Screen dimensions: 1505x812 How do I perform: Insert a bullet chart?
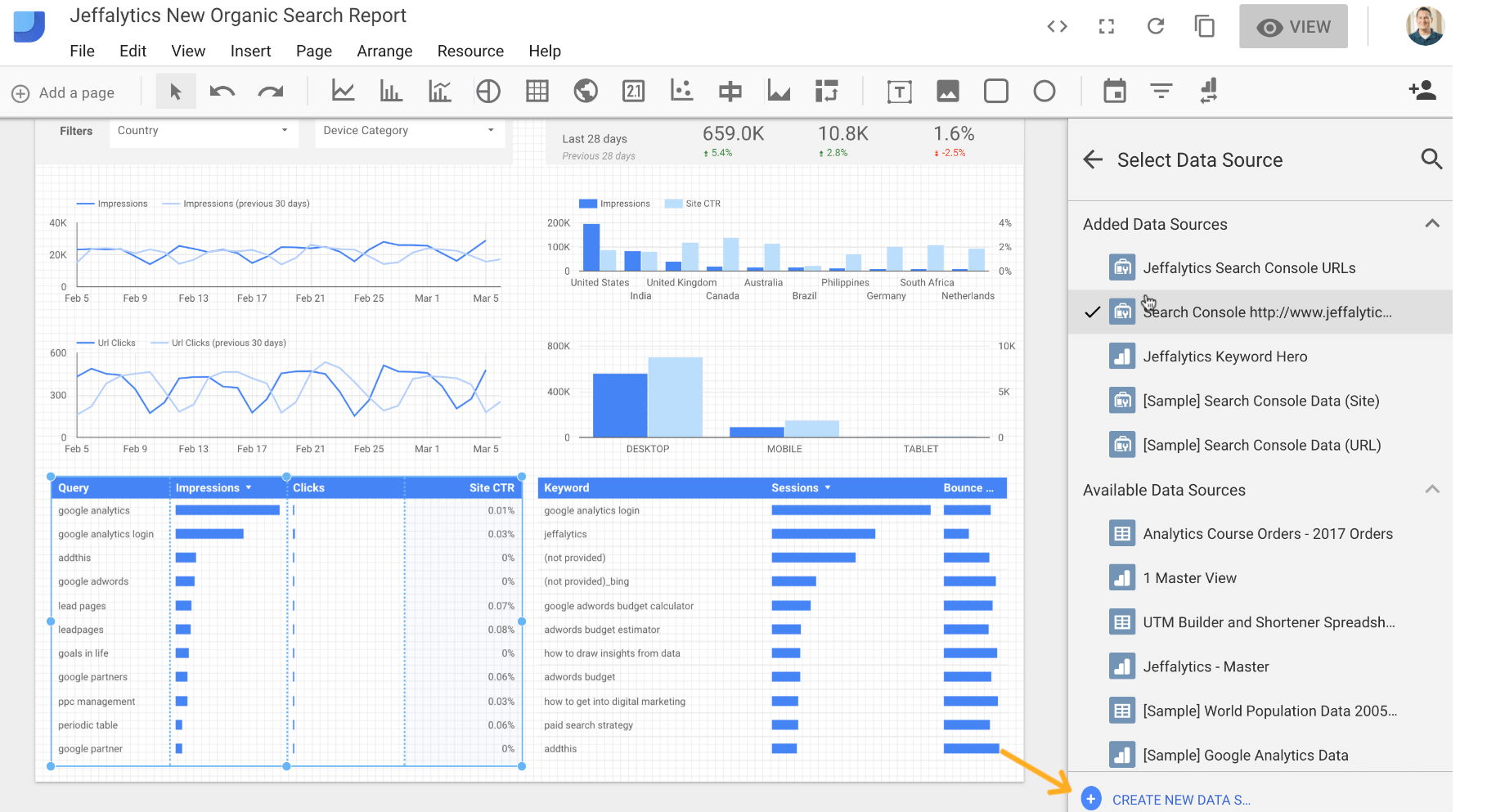[730, 91]
